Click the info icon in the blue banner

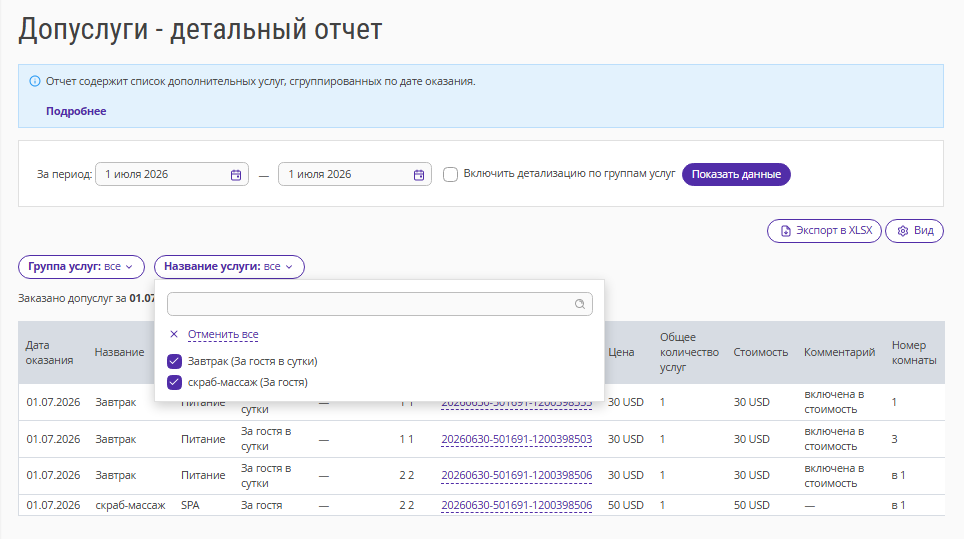tap(35, 81)
